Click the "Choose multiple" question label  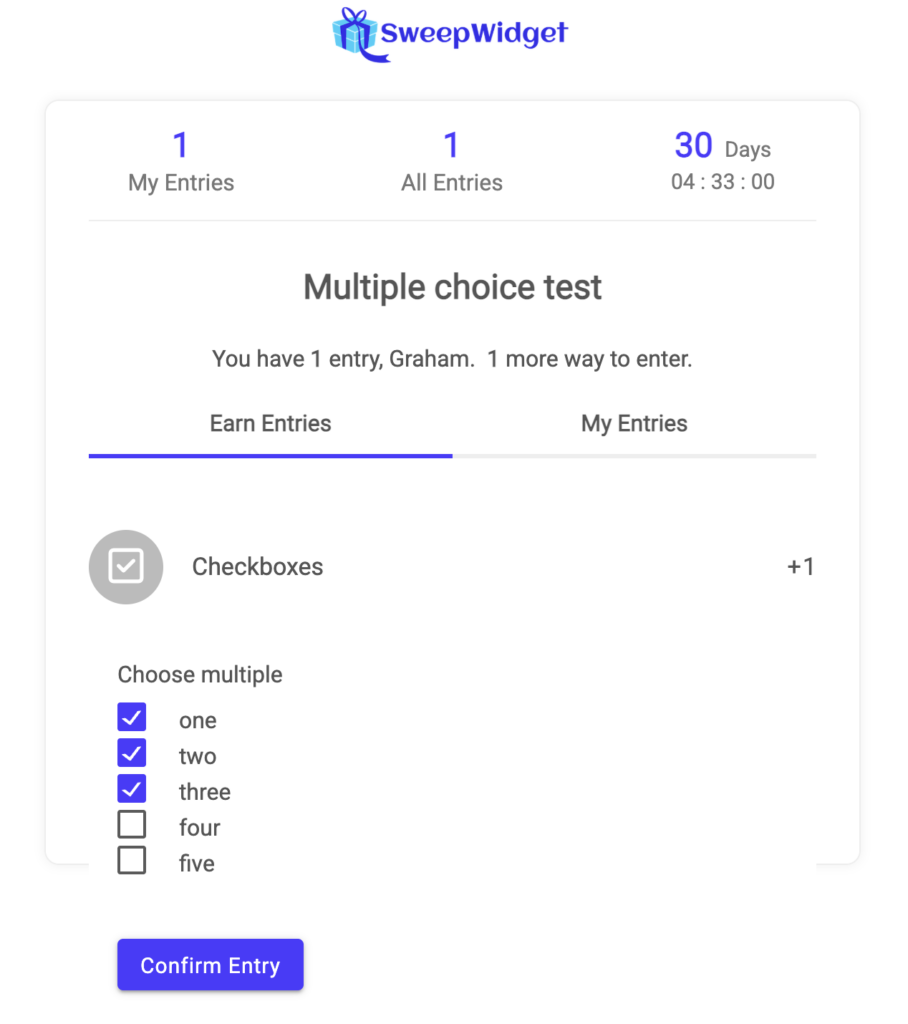pyautogui.click(x=200, y=675)
